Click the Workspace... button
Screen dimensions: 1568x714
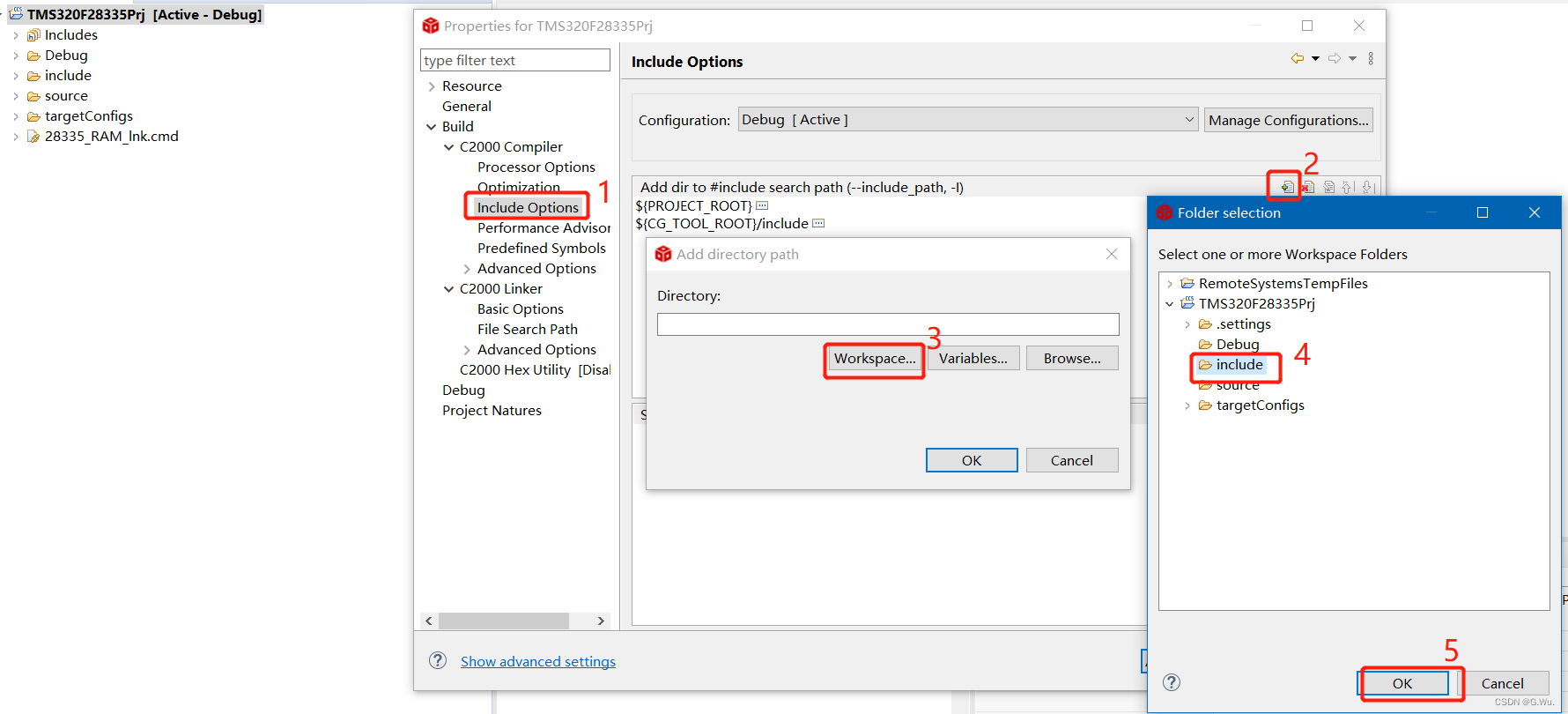coord(875,358)
